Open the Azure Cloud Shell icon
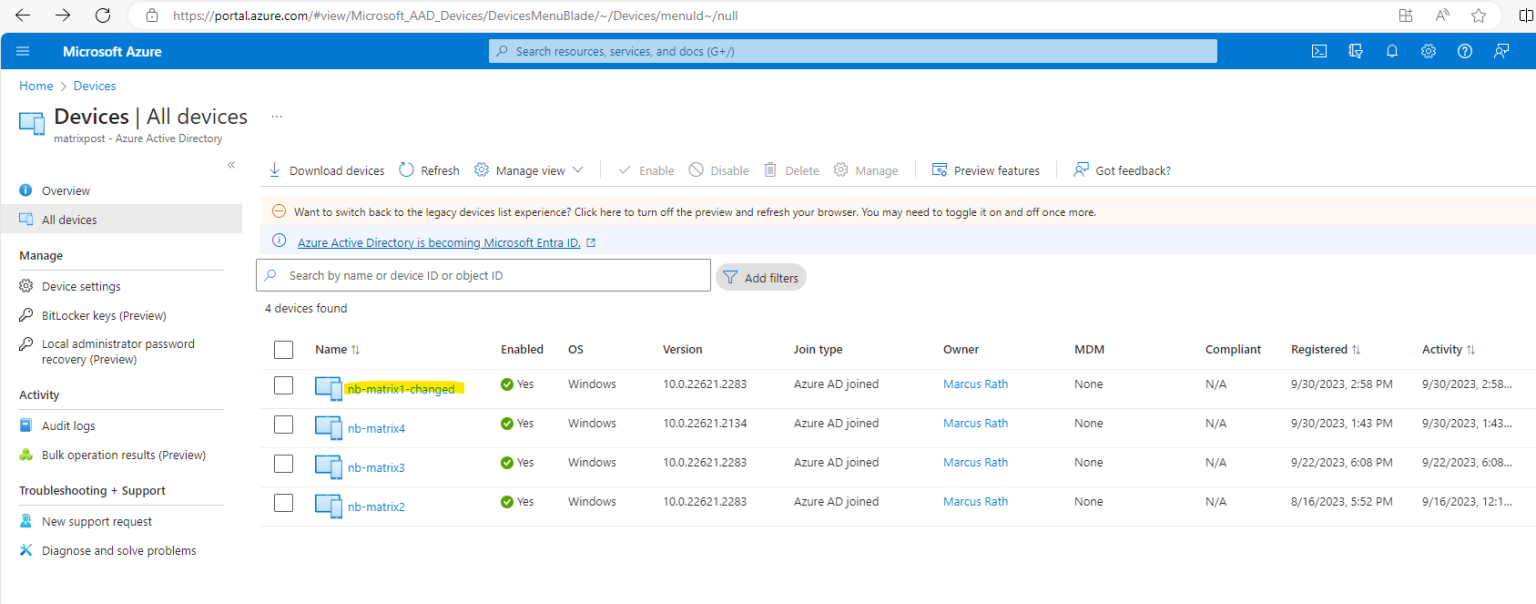This screenshot has width=1536, height=604. [x=1319, y=51]
